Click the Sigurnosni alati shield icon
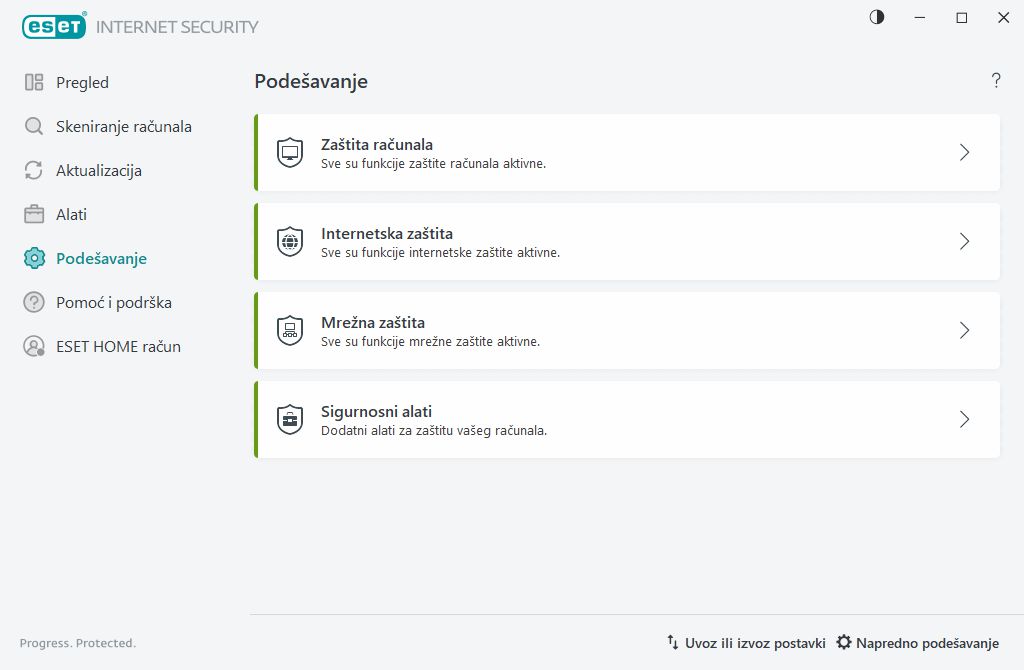 coord(290,420)
